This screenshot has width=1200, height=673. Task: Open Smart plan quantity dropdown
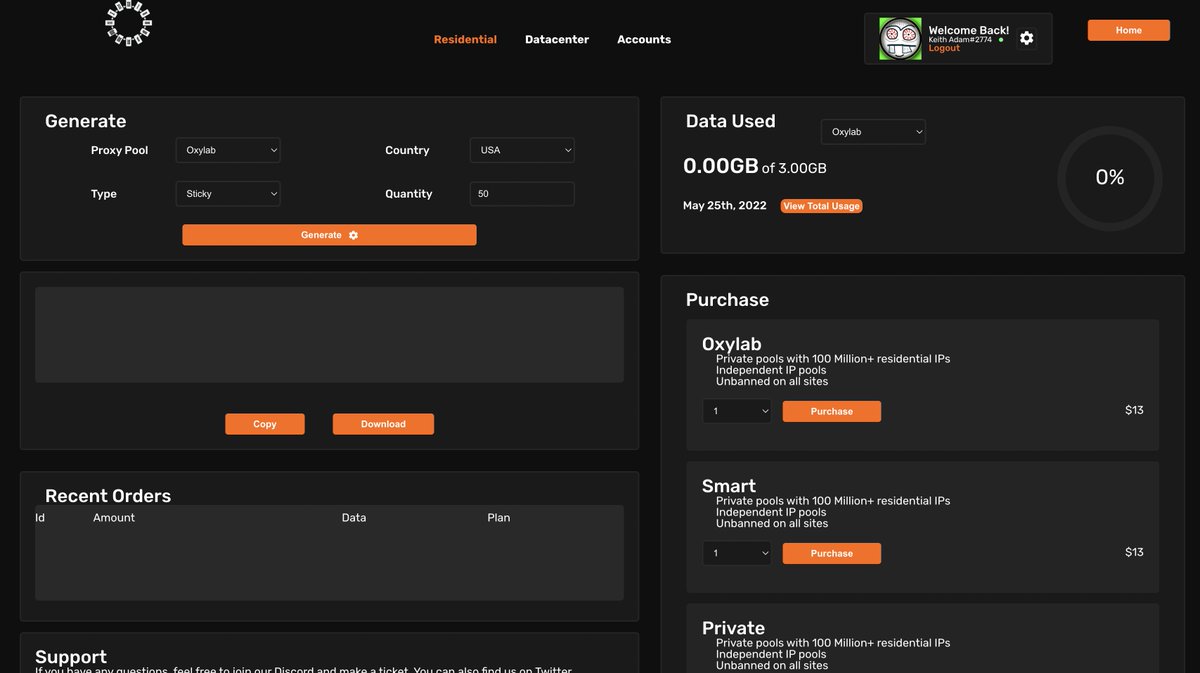(x=737, y=553)
